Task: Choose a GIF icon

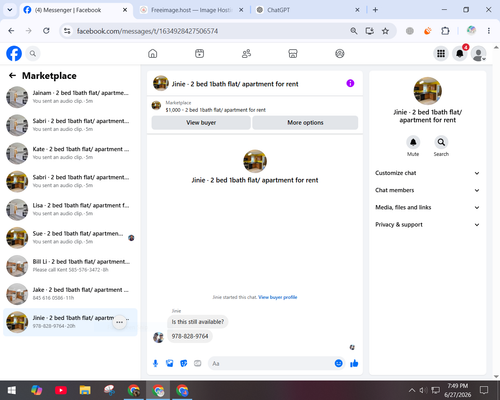Action: (x=198, y=363)
